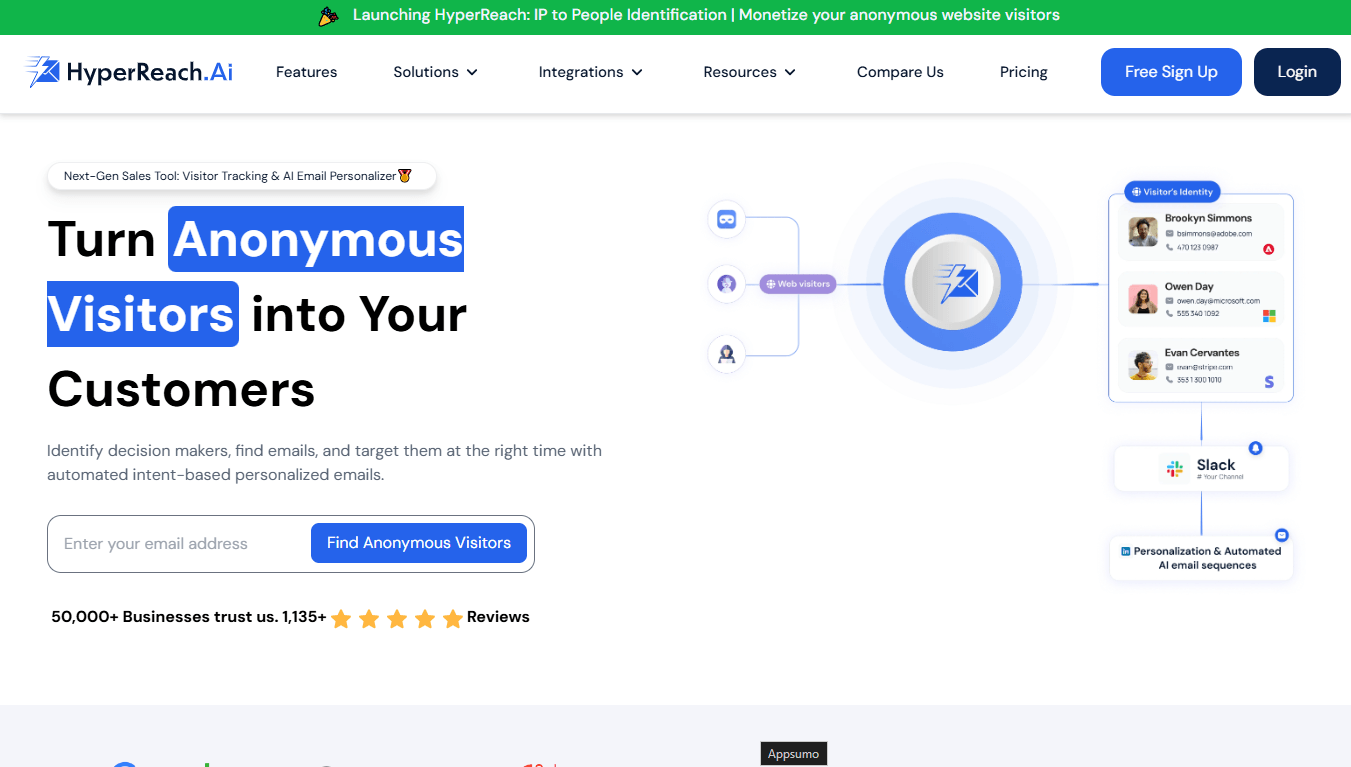The width and height of the screenshot is (1351, 767).
Task: Click Brookyn Simmons avatar photo
Action: pyautogui.click(x=1143, y=232)
